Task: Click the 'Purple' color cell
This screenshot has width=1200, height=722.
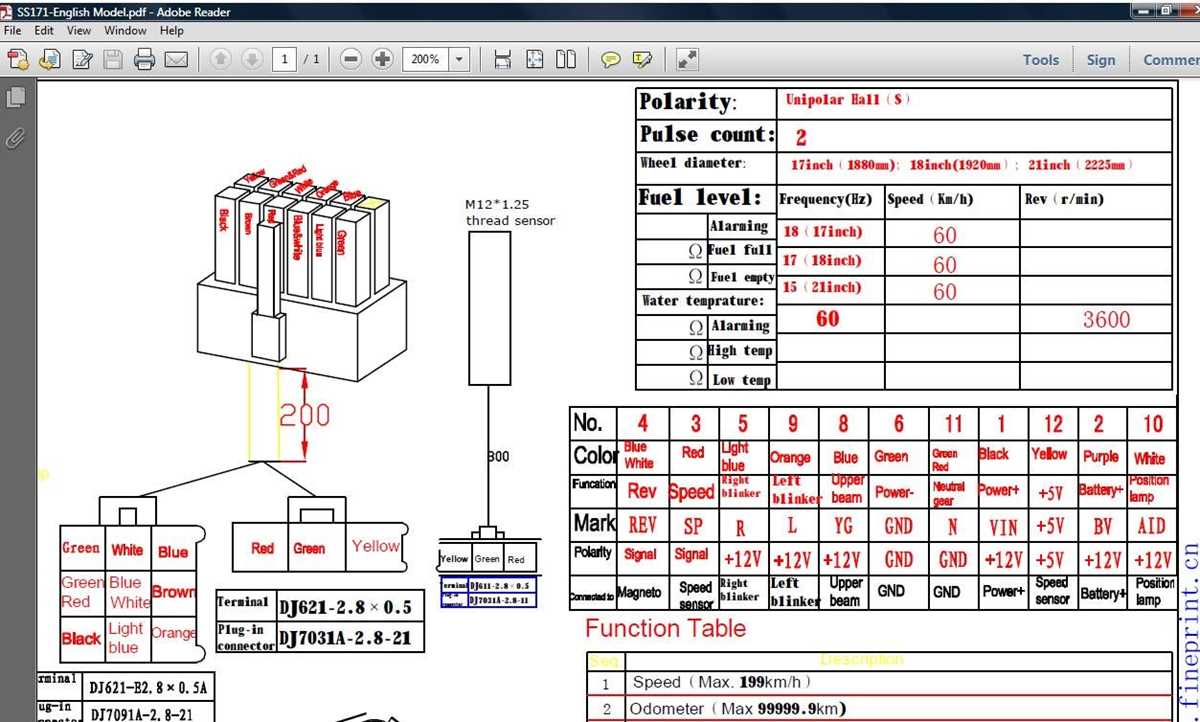Action: coord(1100,456)
